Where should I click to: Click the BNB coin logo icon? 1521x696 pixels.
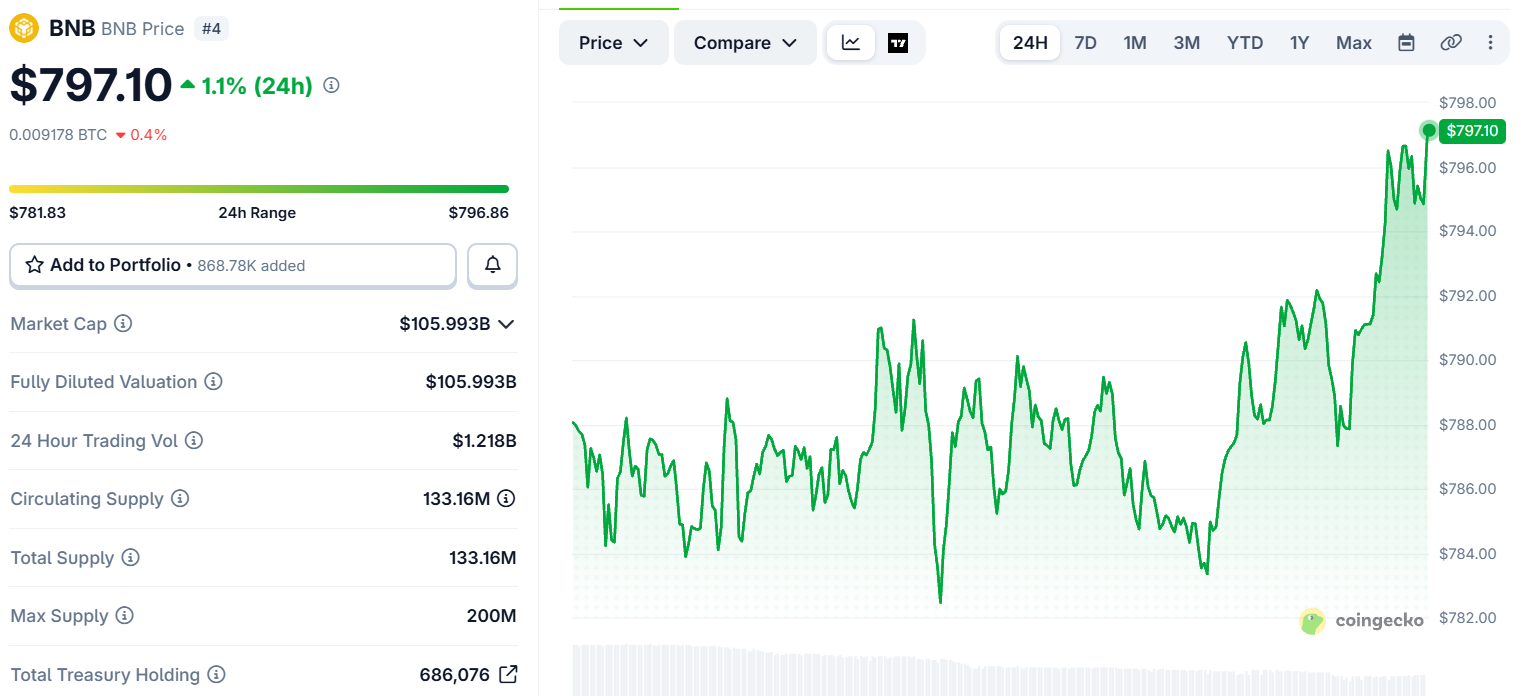(24, 28)
